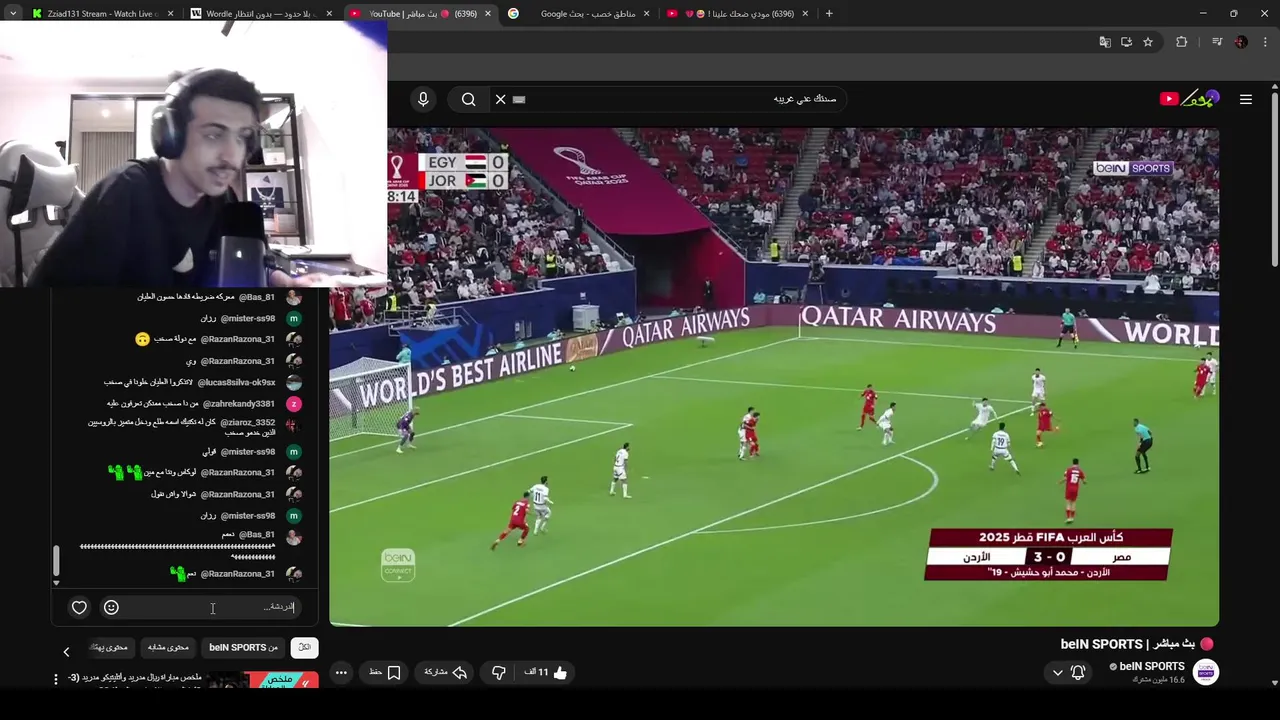Switch to the Wordle browser tab
The width and height of the screenshot is (1280, 720).
pos(261,14)
